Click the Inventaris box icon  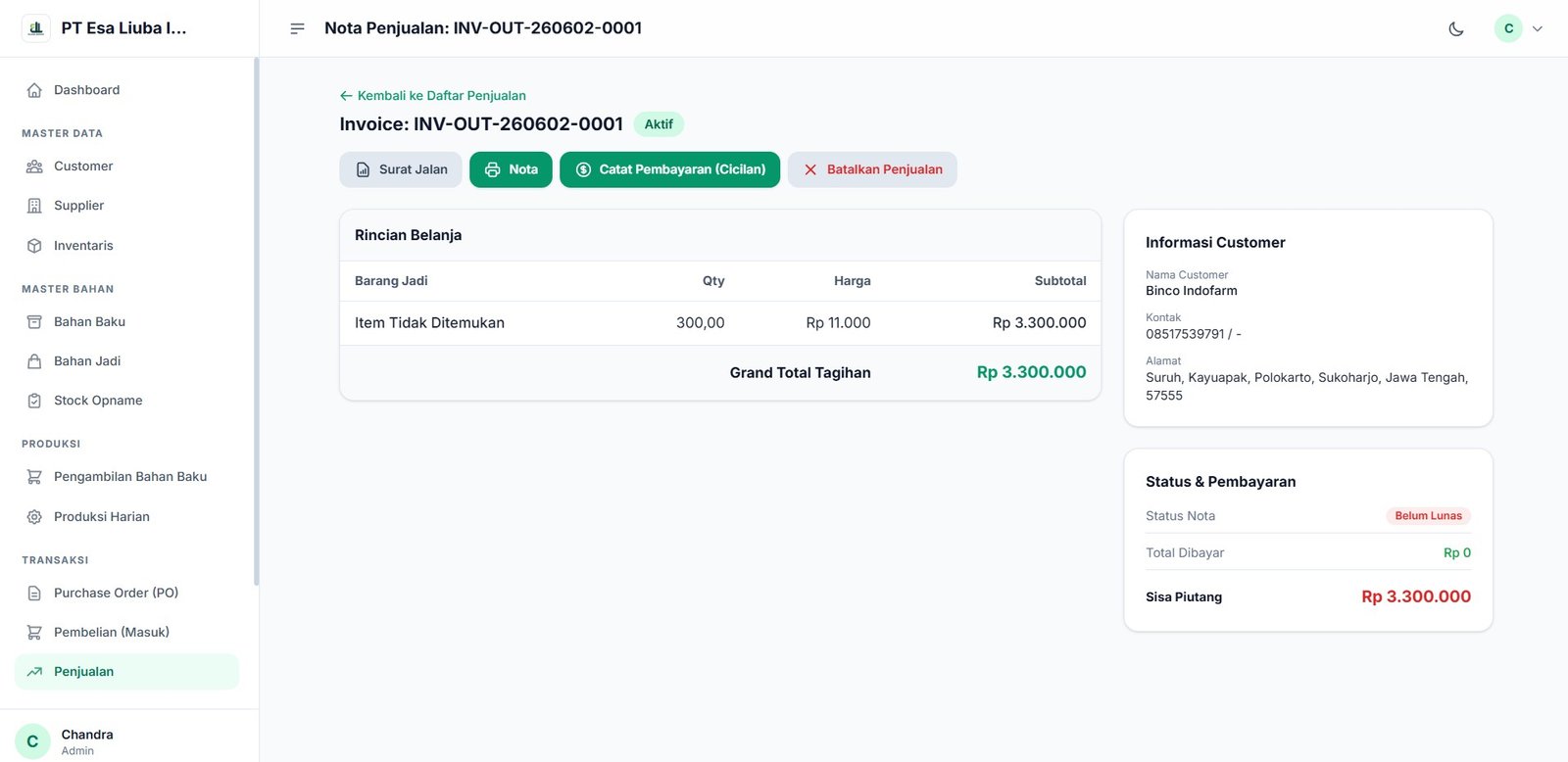pyautogui.click(x=34, y=246)
